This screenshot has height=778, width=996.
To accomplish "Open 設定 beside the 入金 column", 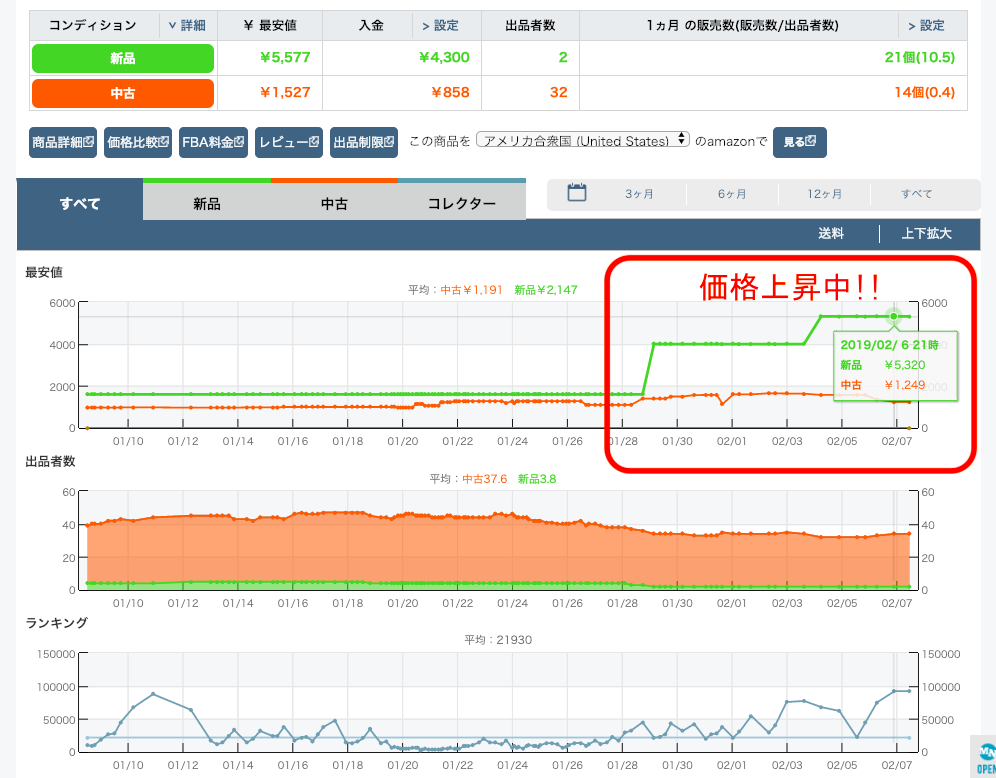I will [x=439, y=25].
